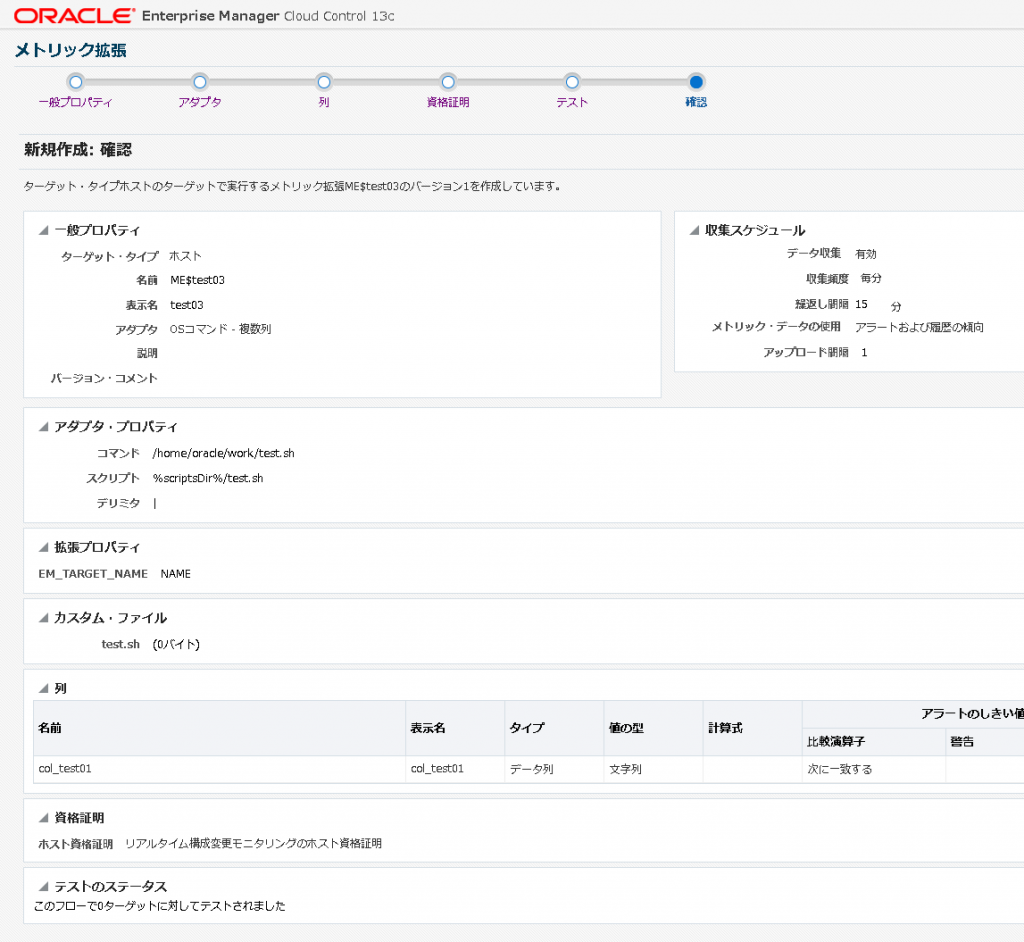Click the アダプタ step circle
1024x942 pixels.
200,82
